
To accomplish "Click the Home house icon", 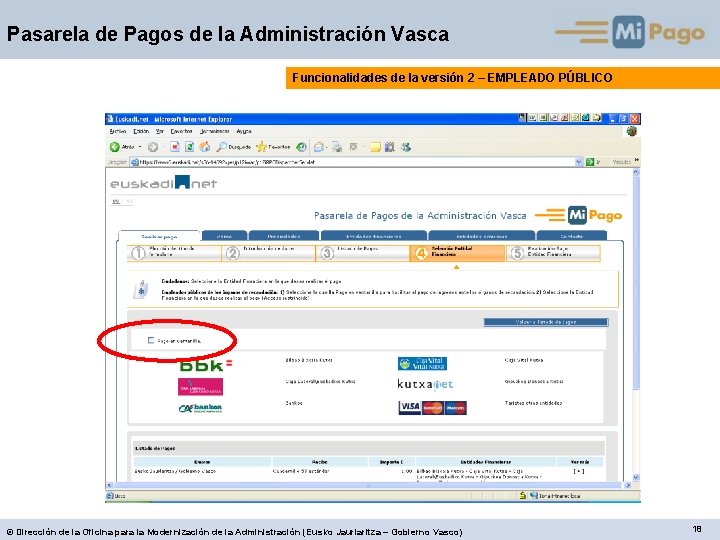I will (x=205, y=147).
